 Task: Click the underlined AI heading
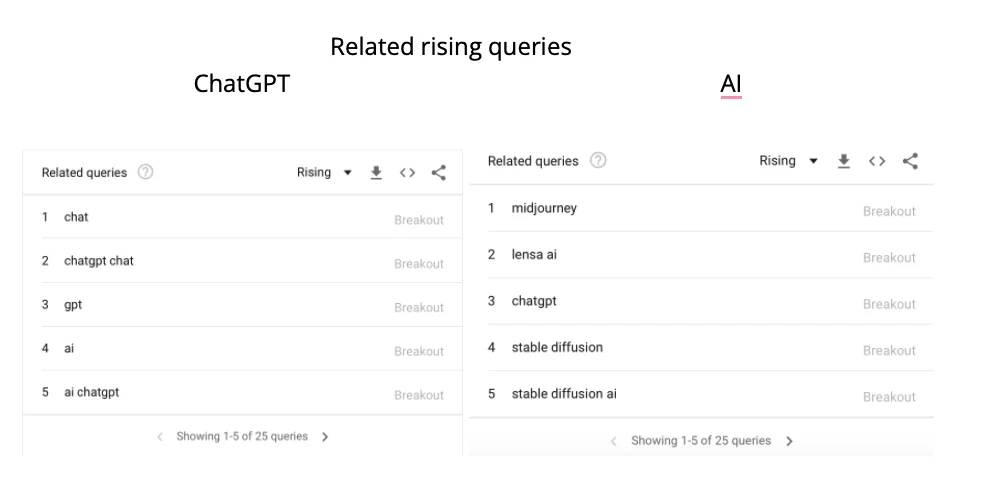[731, 85]
